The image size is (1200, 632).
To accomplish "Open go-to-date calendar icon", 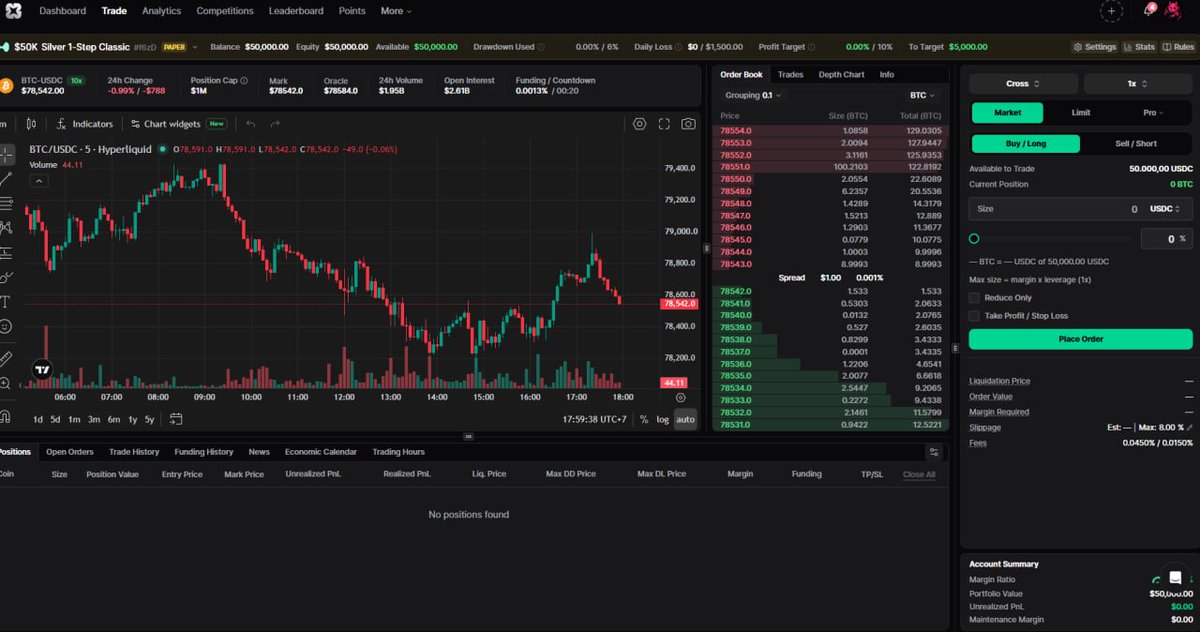I will point(176,419).
